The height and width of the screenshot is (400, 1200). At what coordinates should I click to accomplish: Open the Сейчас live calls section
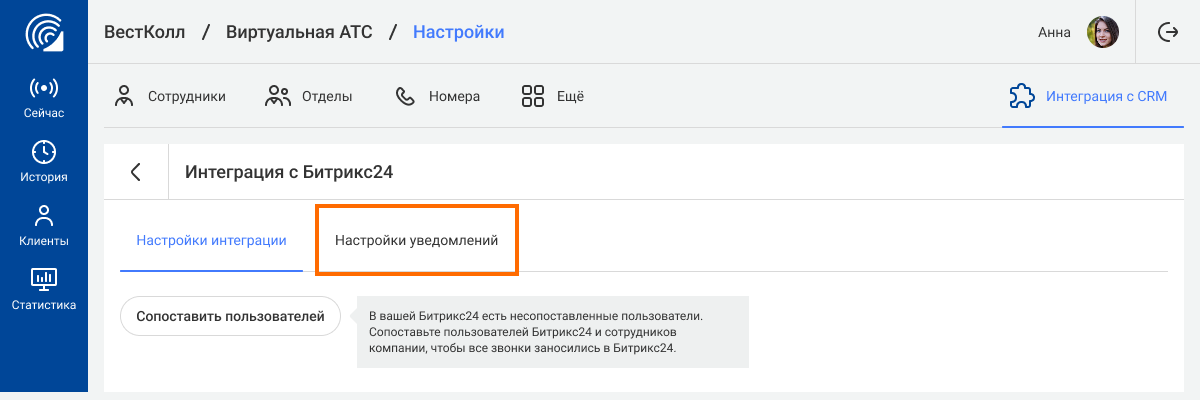44,98
